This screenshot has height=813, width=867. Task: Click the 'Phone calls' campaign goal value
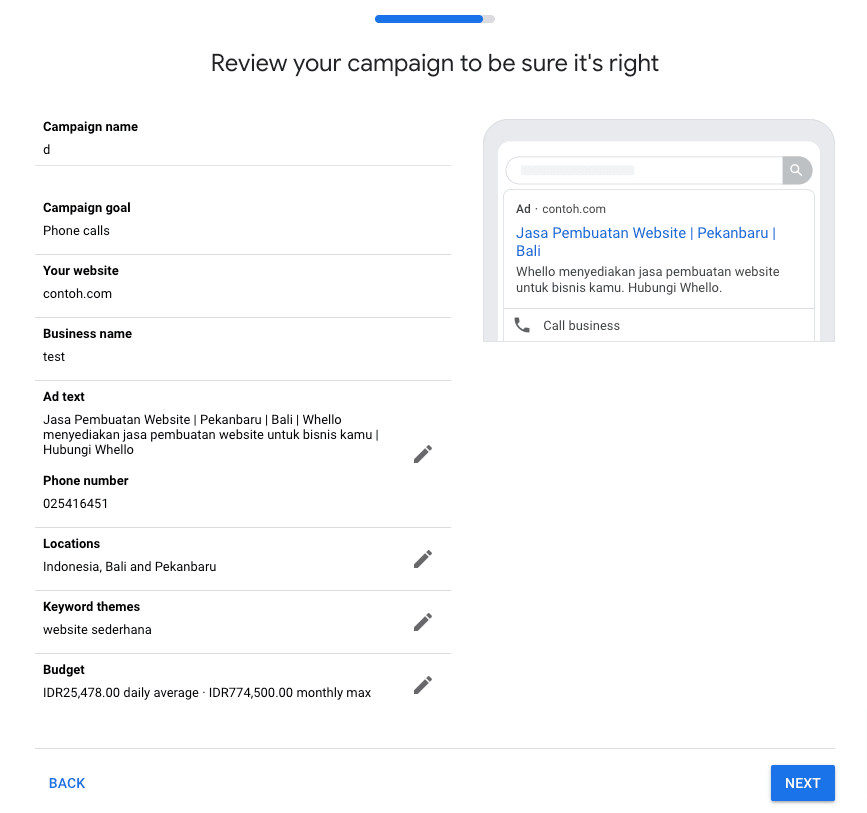(x=76, y=231)
